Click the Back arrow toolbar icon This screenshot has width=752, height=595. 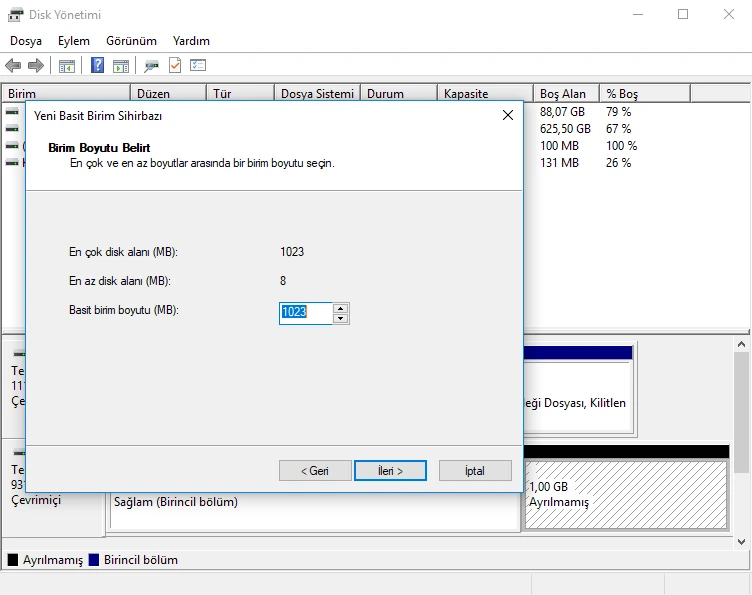[x=13, y=65]
